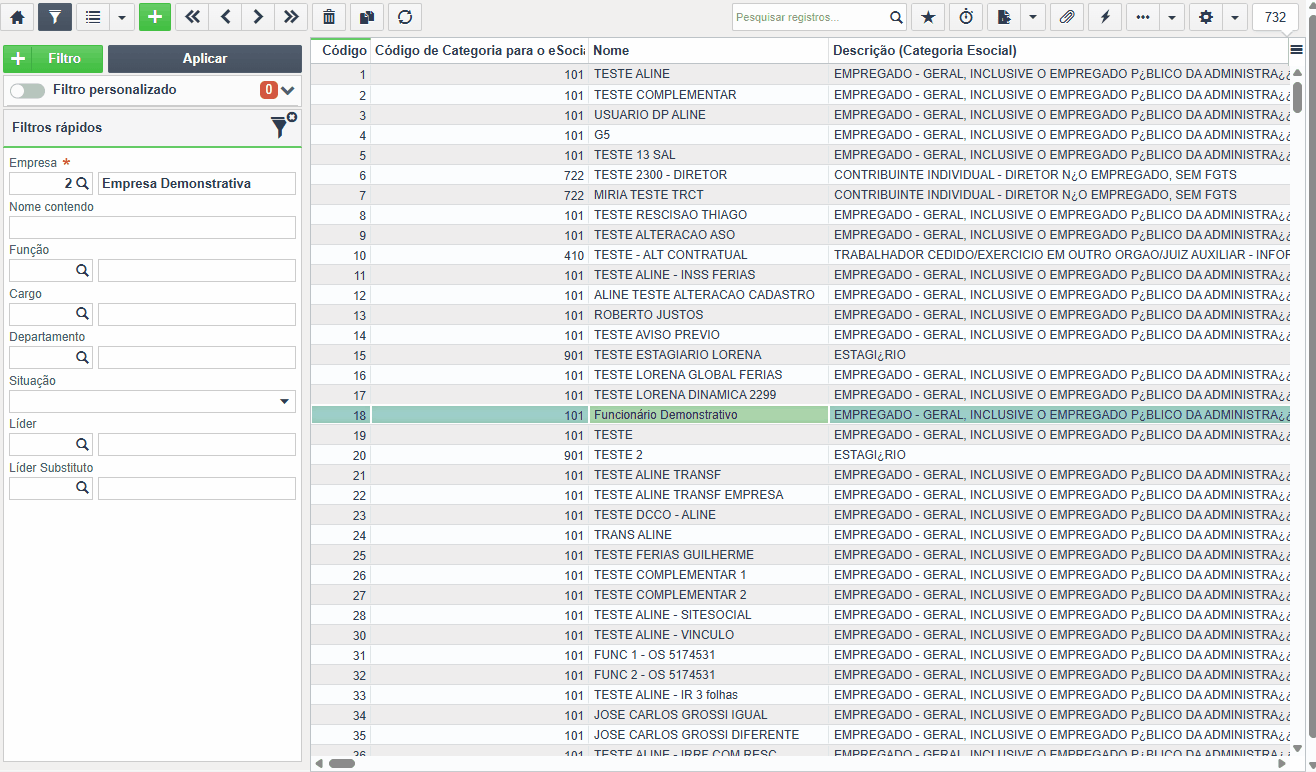Enable the Filtro personalizado switch

[x=27, y=90]
